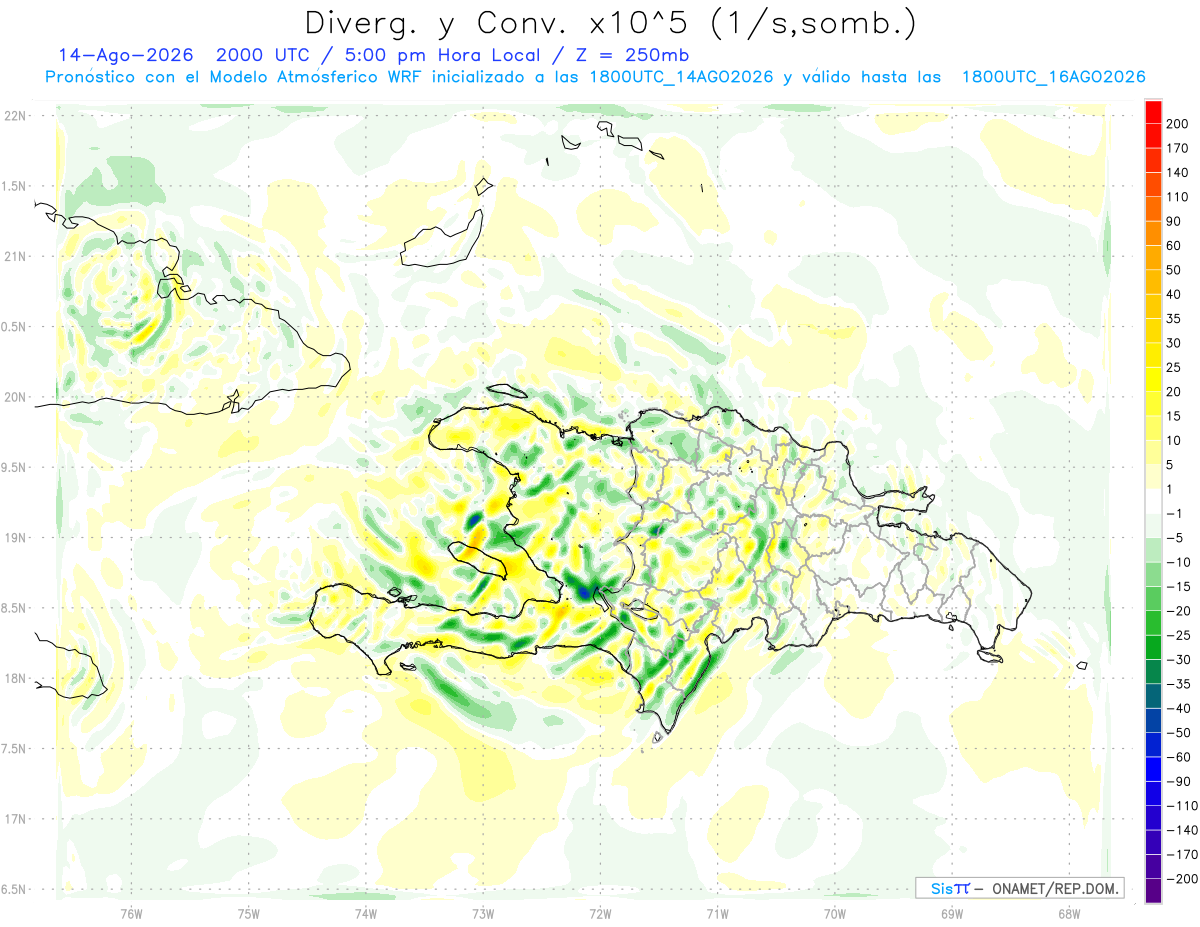Click the '76W' longitude axis label
Viewport: 1200px width, 927px height.
[131, 913]
